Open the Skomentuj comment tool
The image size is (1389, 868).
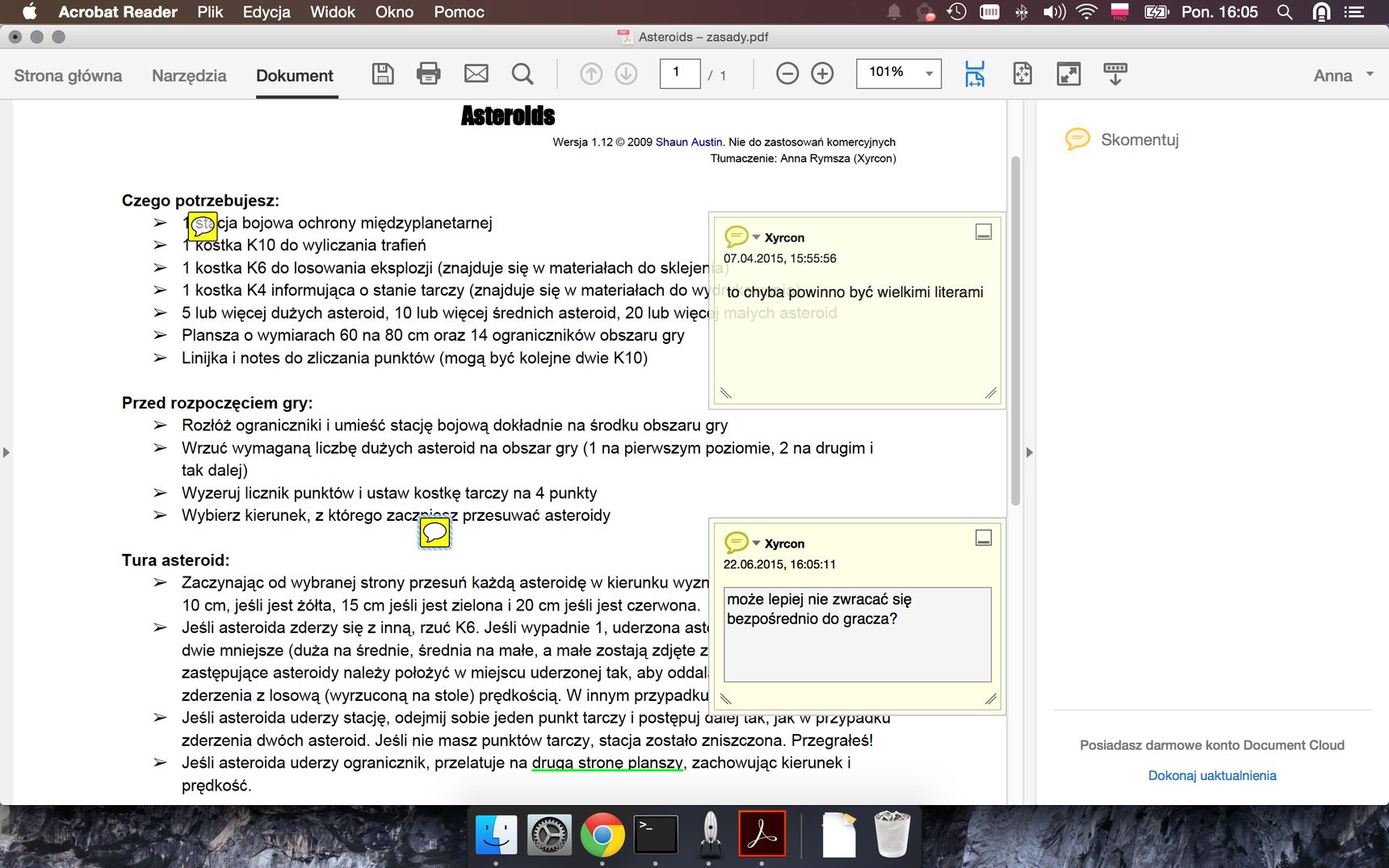pos(1078,139)
